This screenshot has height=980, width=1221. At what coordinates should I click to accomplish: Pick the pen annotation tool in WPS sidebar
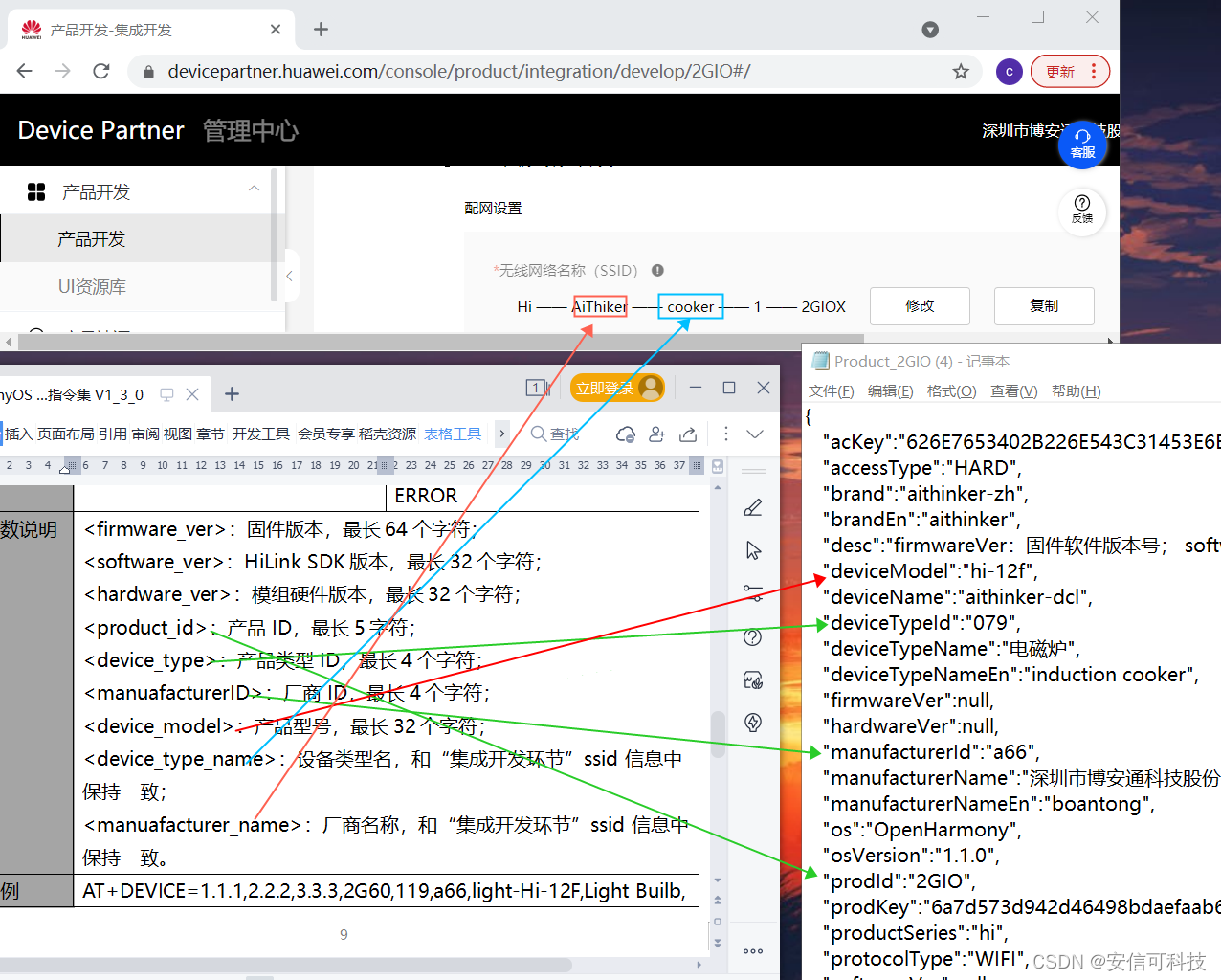coord(752,509)
